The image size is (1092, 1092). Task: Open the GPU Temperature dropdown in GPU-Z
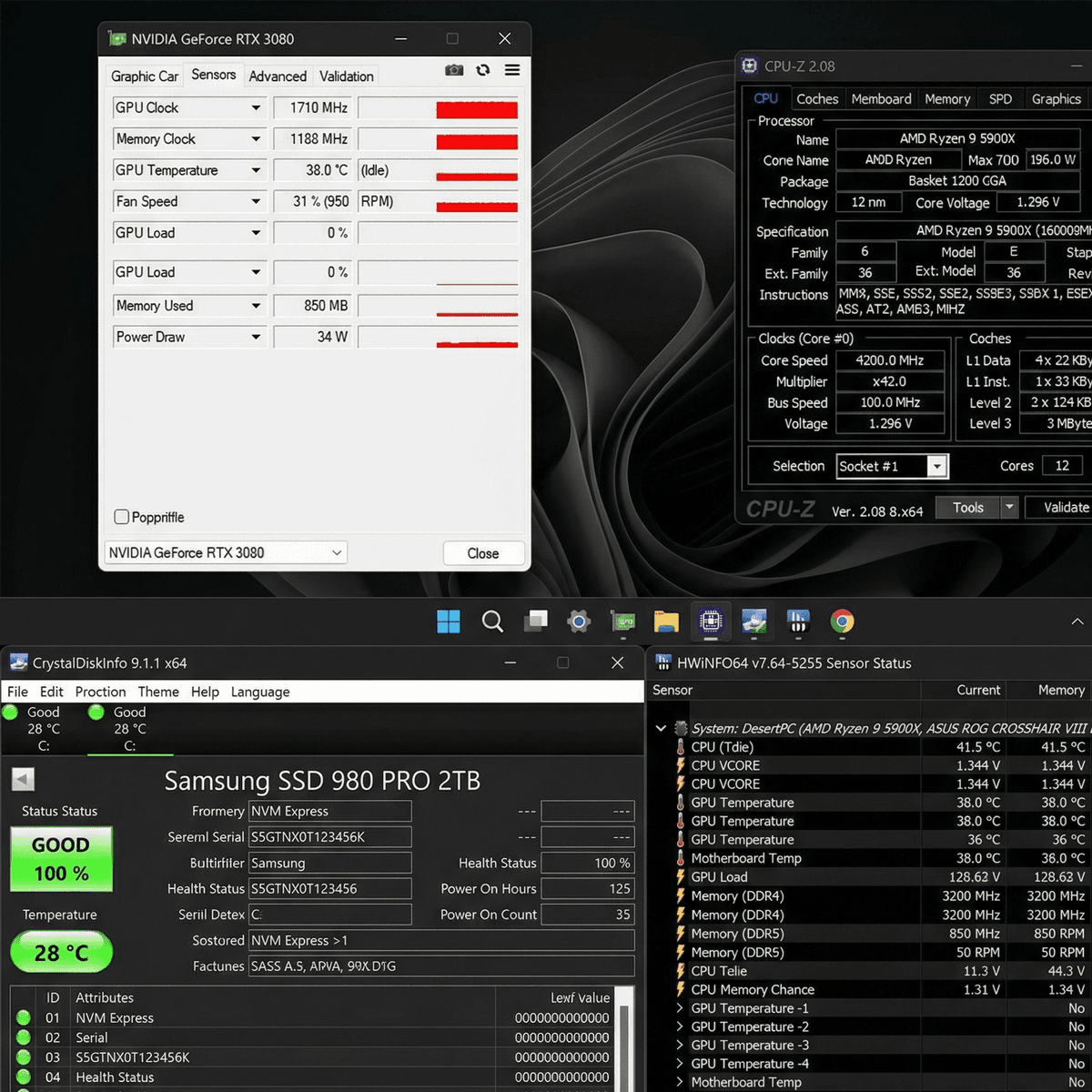click(x=256, y=170)
